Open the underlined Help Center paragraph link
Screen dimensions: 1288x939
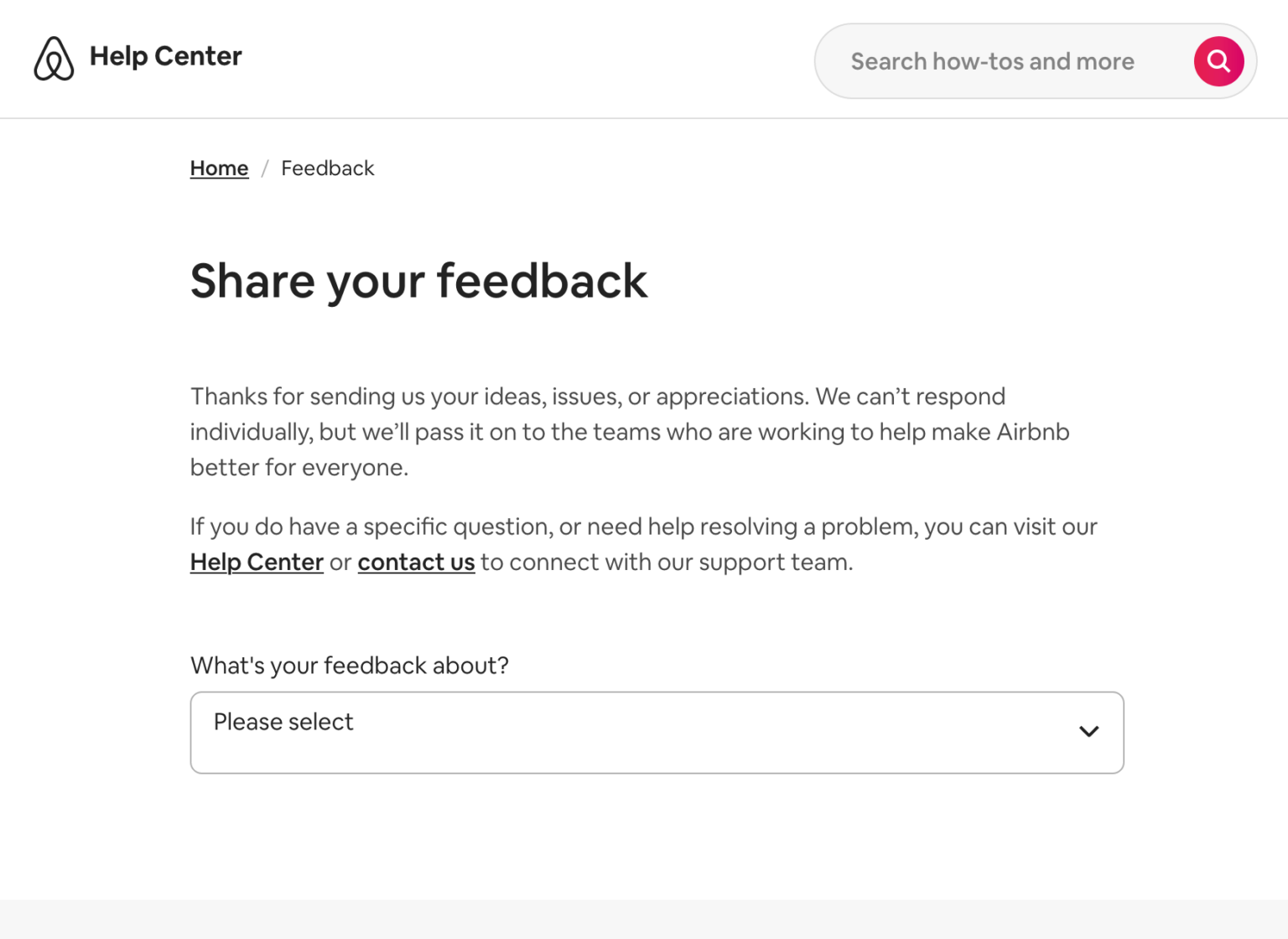(x=257, y=562)
